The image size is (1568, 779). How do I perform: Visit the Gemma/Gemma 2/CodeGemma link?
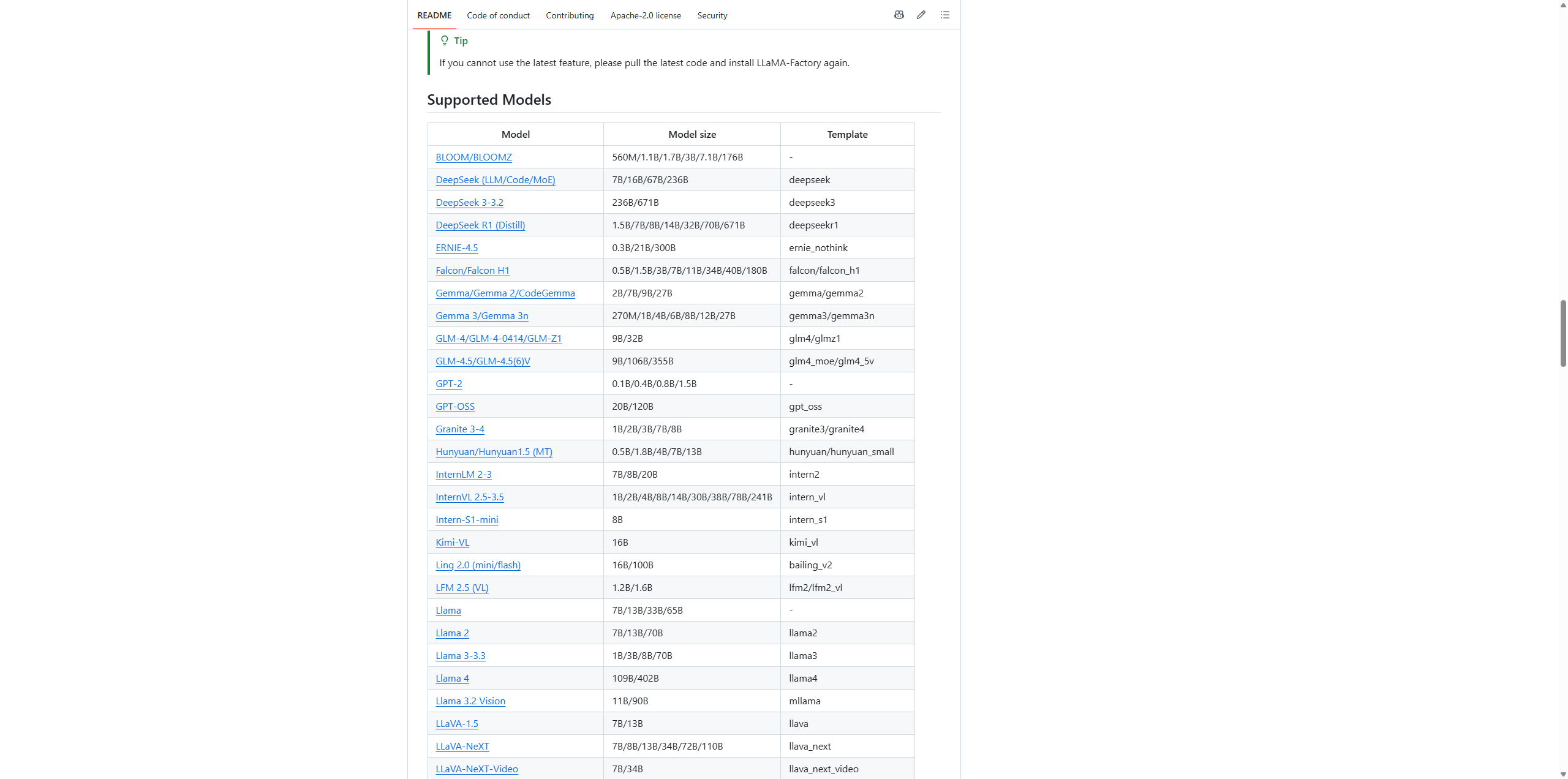(x=505, y=293)
